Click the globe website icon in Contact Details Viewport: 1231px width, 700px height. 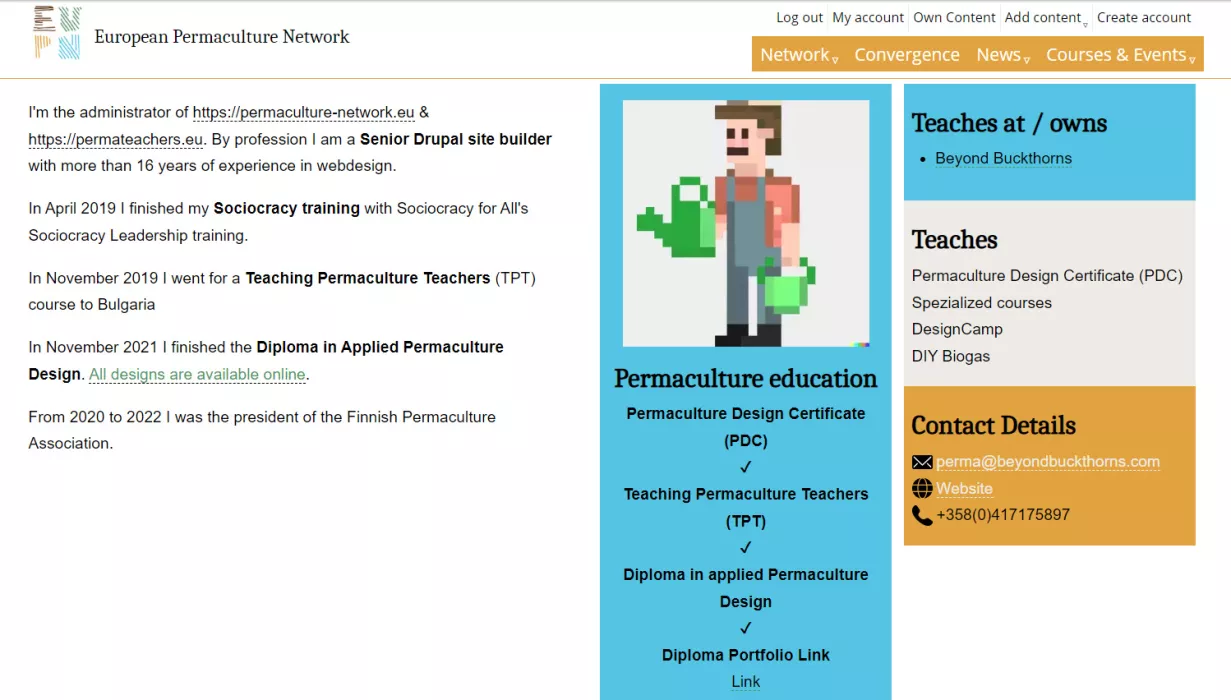(x=922, y=489)
